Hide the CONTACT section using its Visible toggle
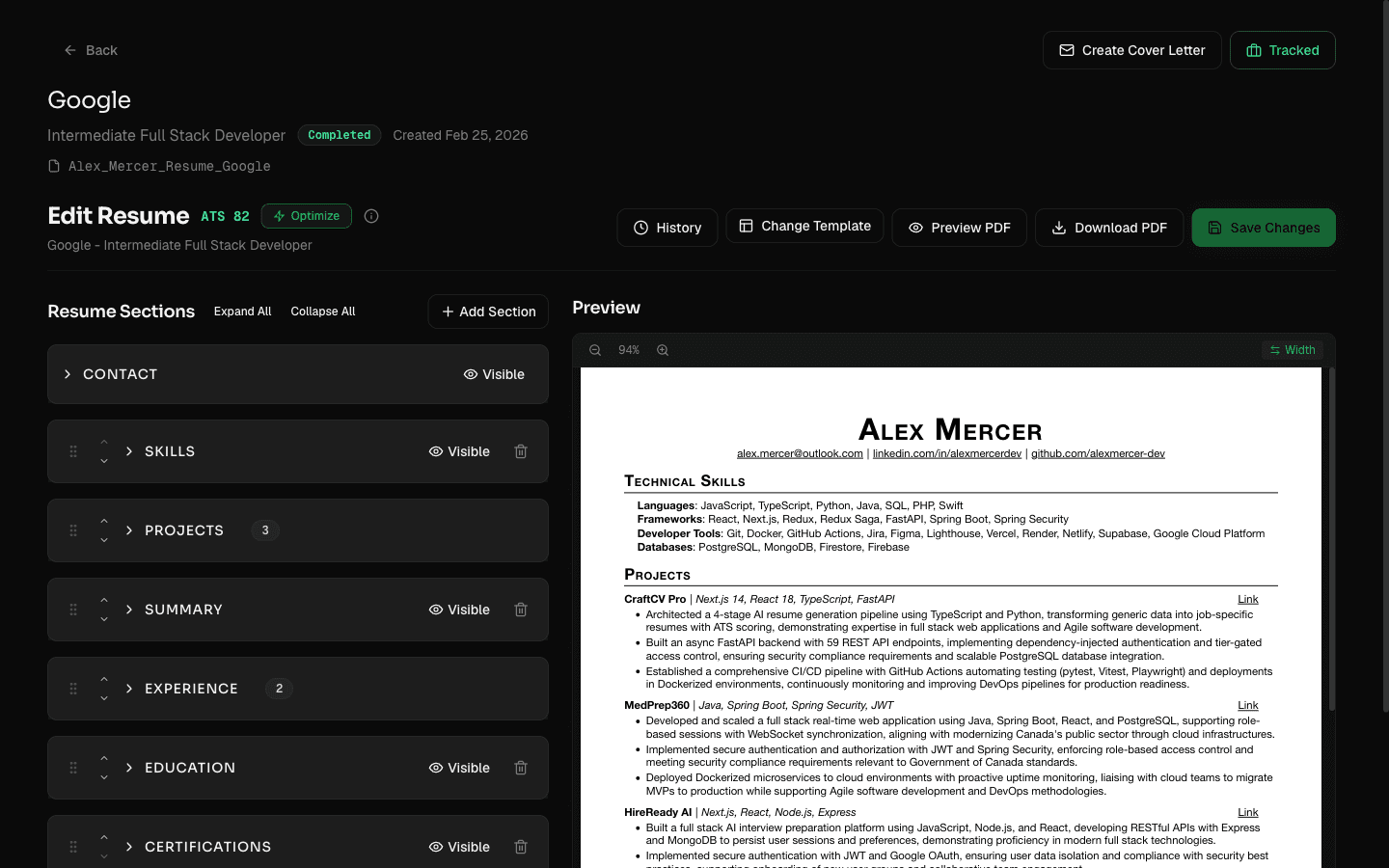 [494, 374]
